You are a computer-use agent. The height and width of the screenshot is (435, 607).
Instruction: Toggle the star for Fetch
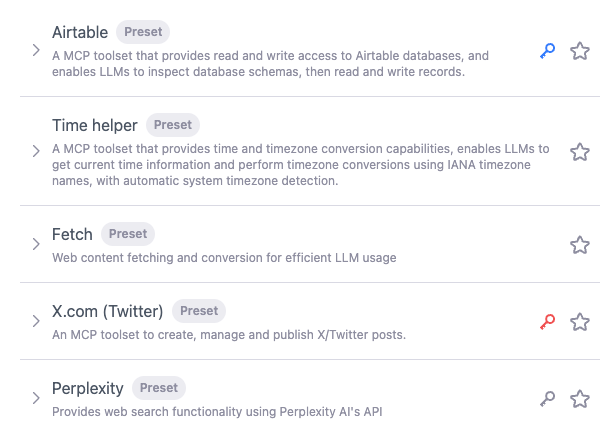[x=580, y=245]
